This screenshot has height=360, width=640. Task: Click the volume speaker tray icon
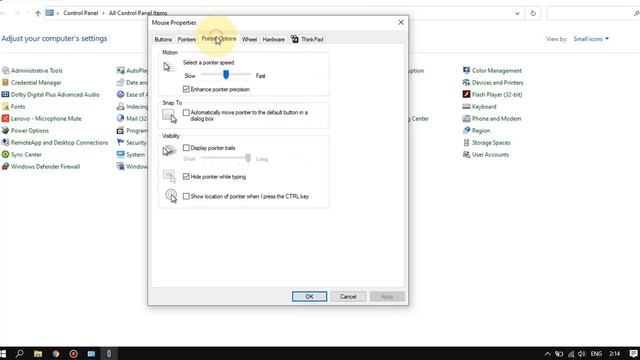tap(582, 353)
